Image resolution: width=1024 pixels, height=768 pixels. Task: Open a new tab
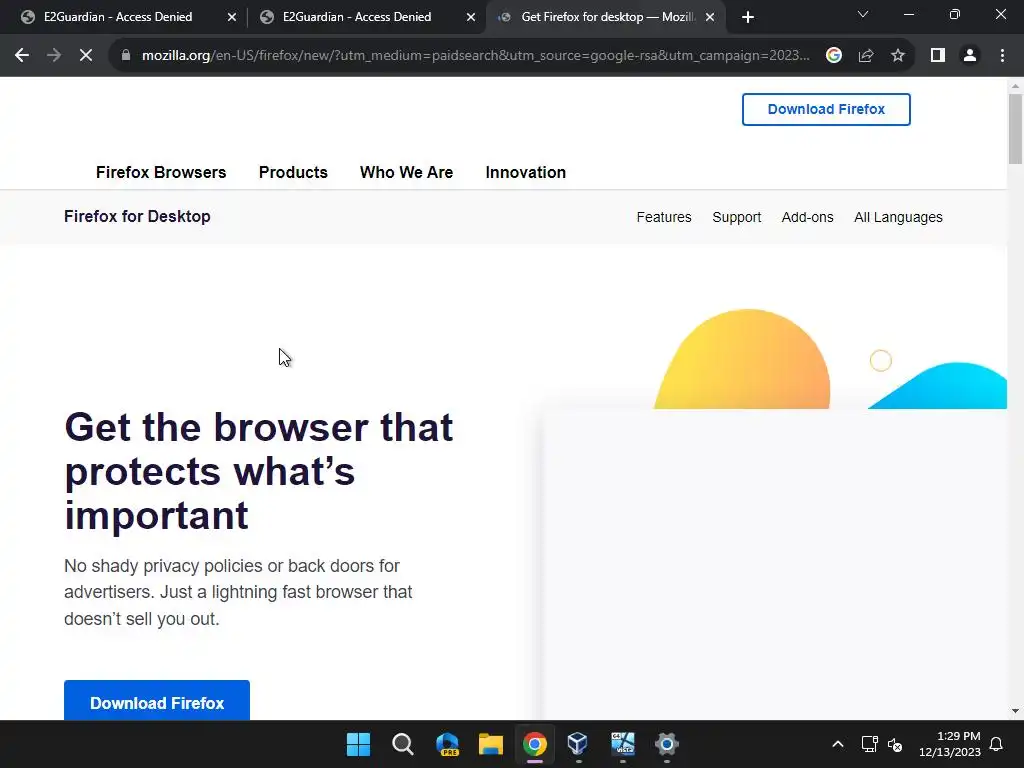point(748,17)
